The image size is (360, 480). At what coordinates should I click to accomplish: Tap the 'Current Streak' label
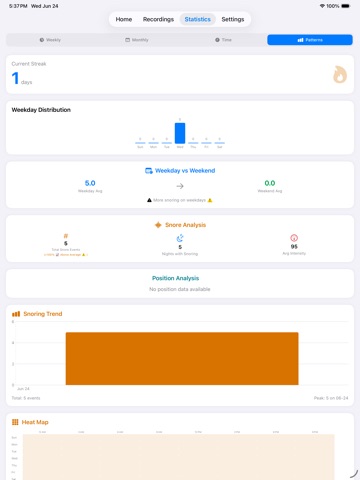tap(29, 64)
